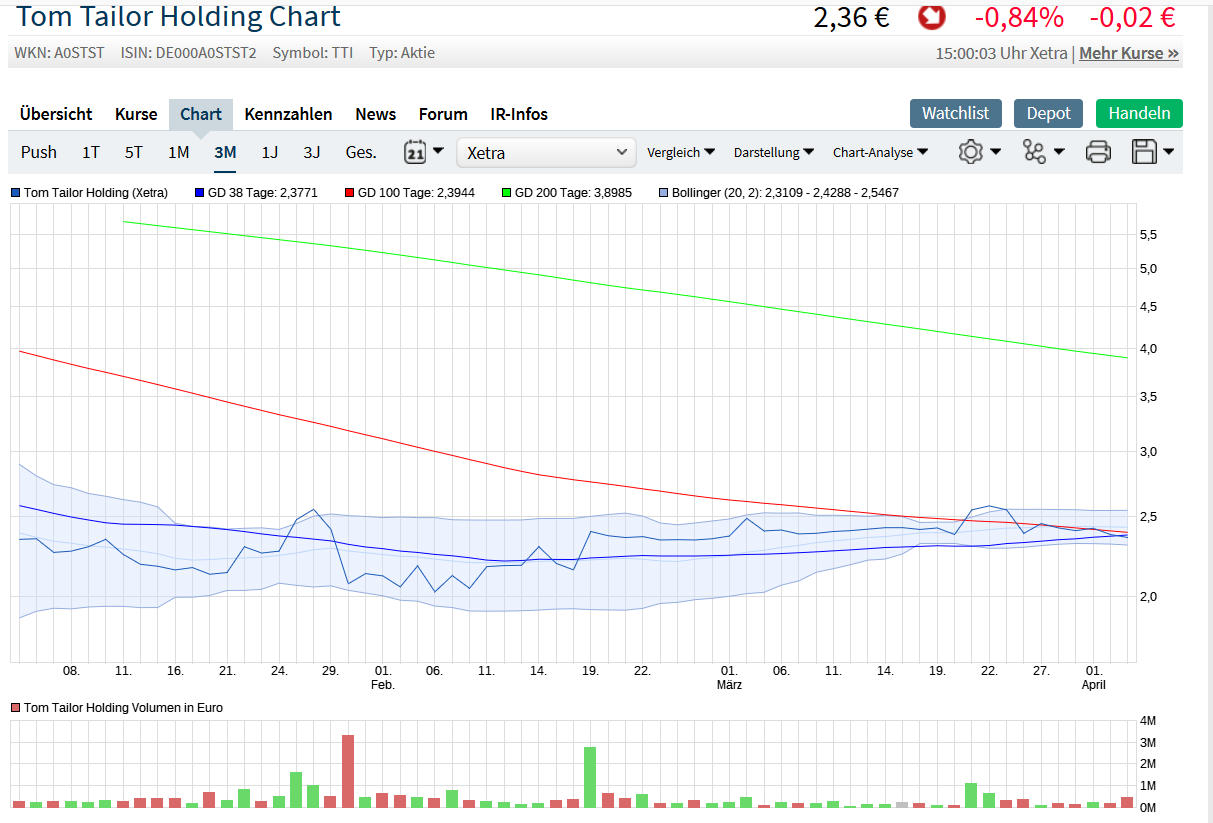The width and height of the screenshot is (1213, 823).
Task: Print the chart with printer icon
Action: 1098,152
